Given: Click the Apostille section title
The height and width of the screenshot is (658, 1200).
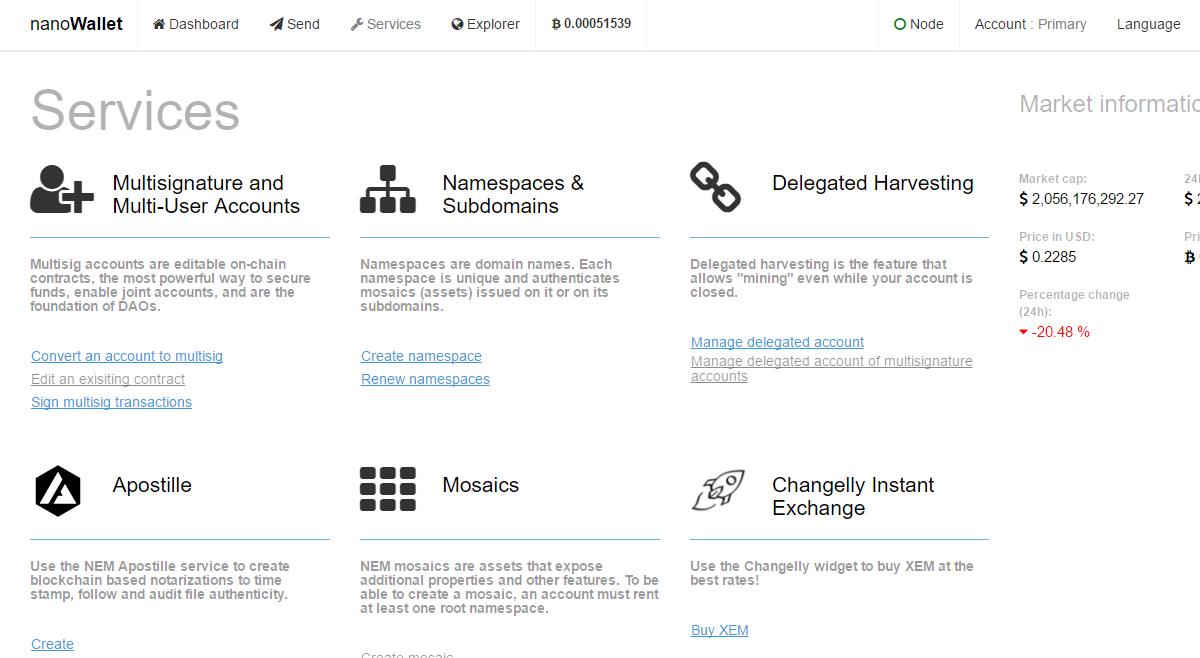Looking at the screenshot, I should 152,485.
